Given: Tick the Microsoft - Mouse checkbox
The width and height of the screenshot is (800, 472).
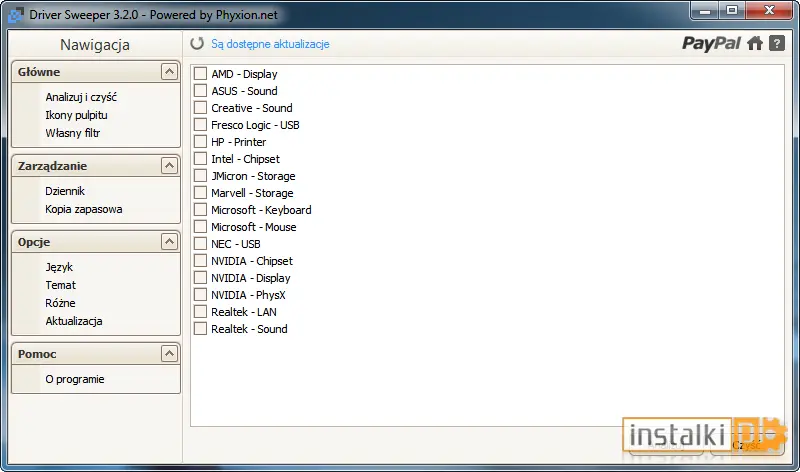Looking at the screenshot, I should [x=201, y=227].
